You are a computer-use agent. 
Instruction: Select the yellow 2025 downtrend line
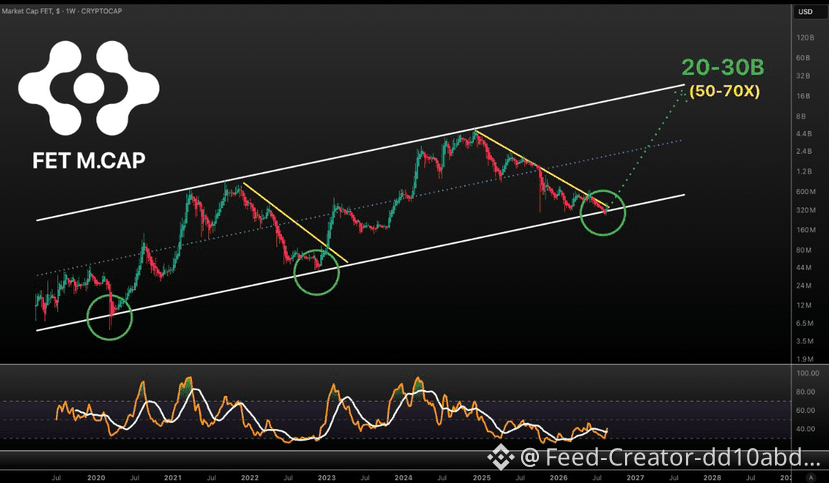point(542,169)
